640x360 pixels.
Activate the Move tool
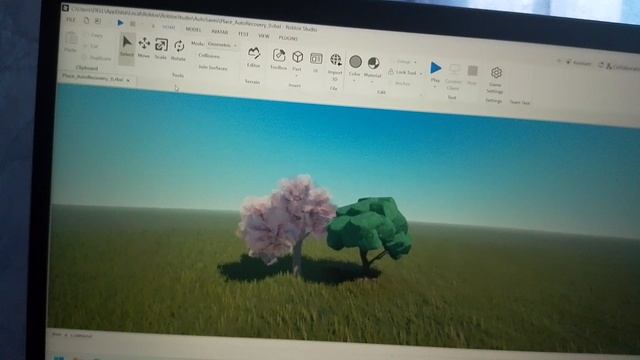pyautogui.click(x=144, y=47)
